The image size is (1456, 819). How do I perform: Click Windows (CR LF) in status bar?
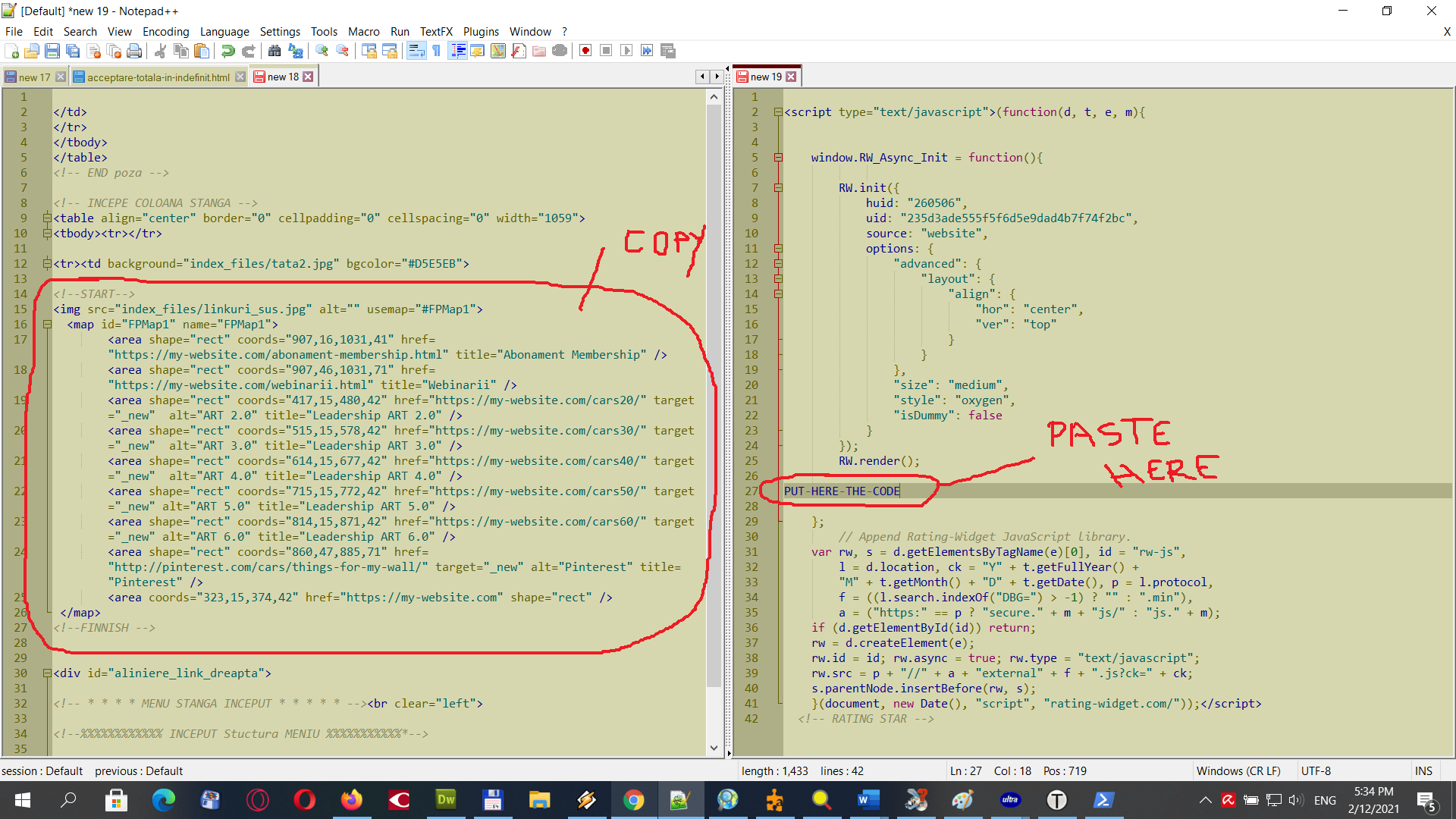[x=1238, y=770]
